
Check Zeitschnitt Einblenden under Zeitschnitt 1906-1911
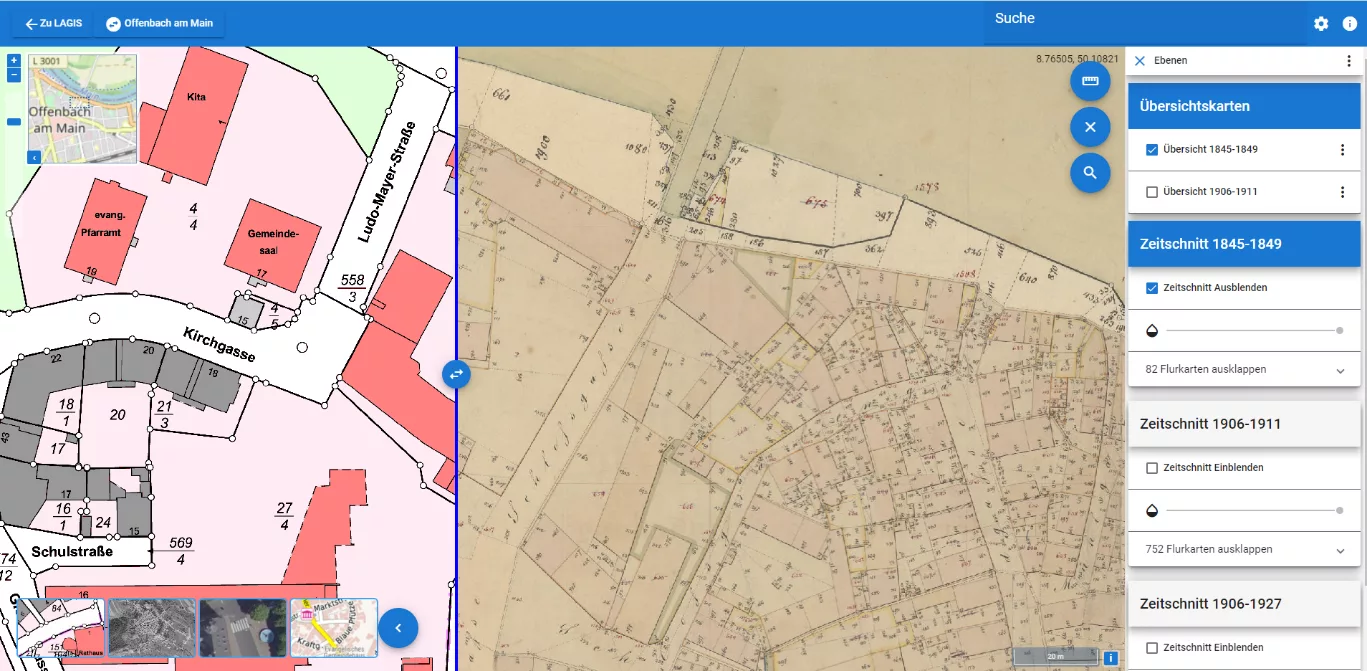[x=1152, y=468]
